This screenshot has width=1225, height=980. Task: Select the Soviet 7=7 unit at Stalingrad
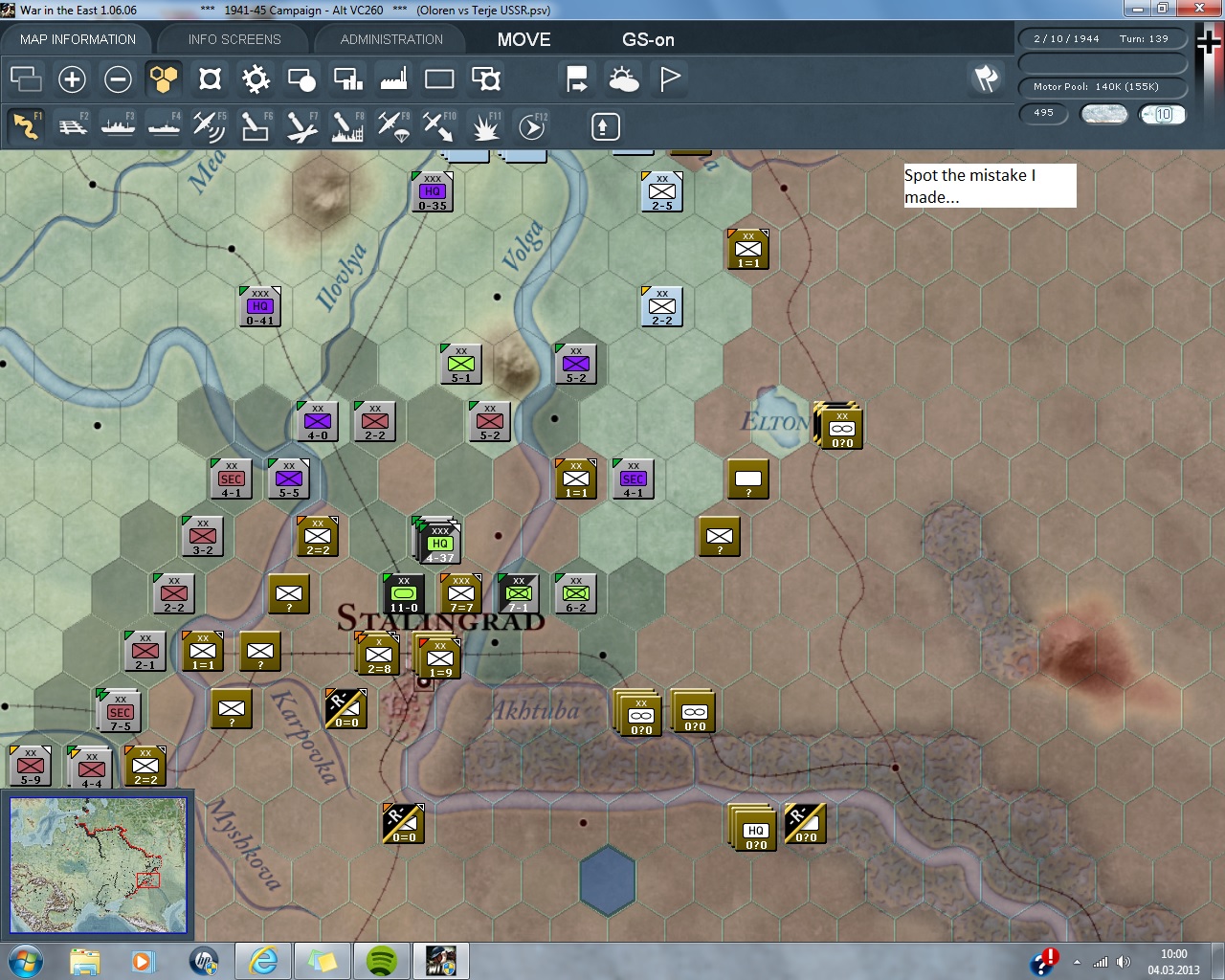(x=461, y=593)
